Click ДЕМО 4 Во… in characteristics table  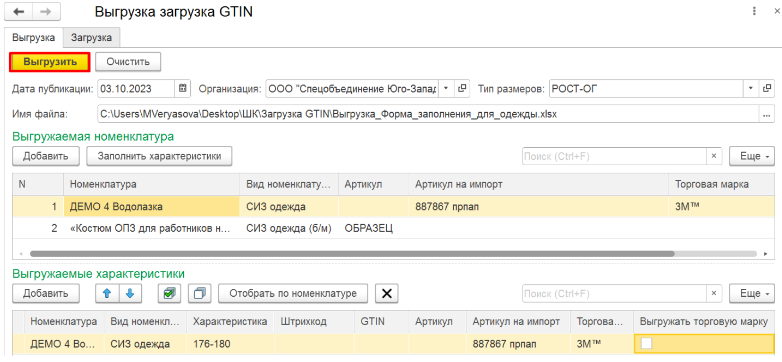(x=64, y=344)
